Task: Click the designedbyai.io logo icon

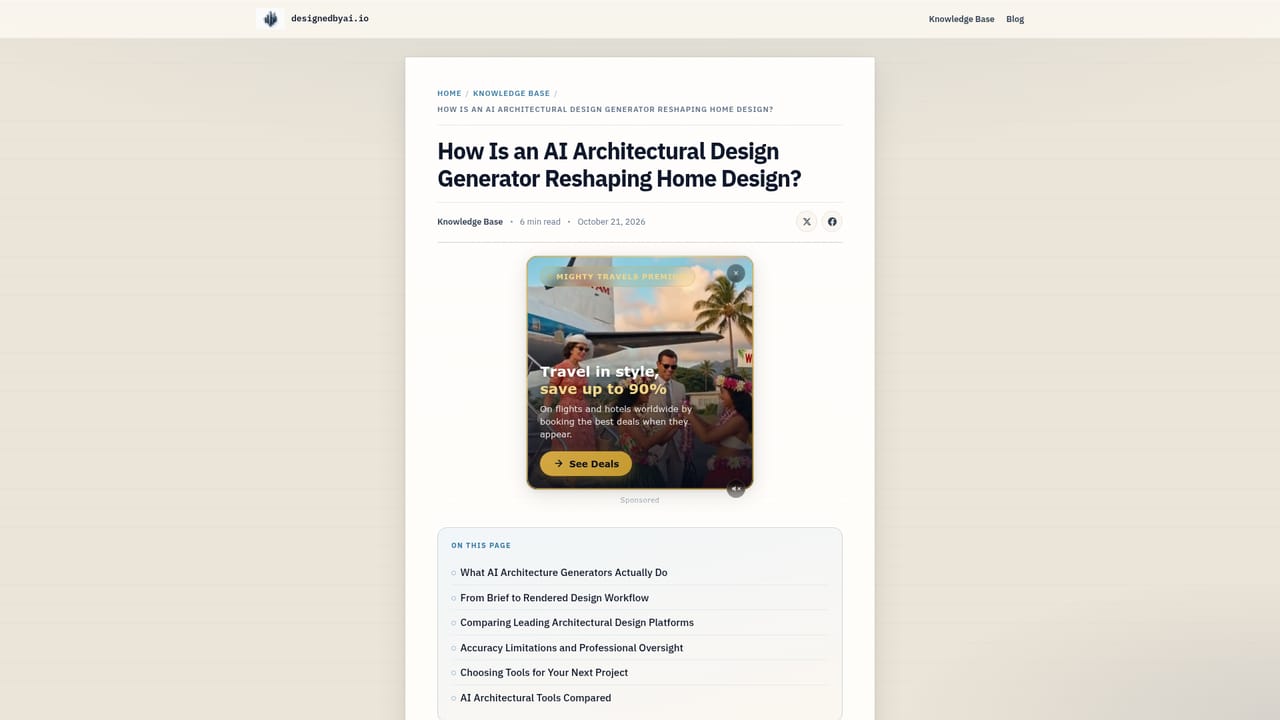Action: pyautogui.click(x=270, y=19)
